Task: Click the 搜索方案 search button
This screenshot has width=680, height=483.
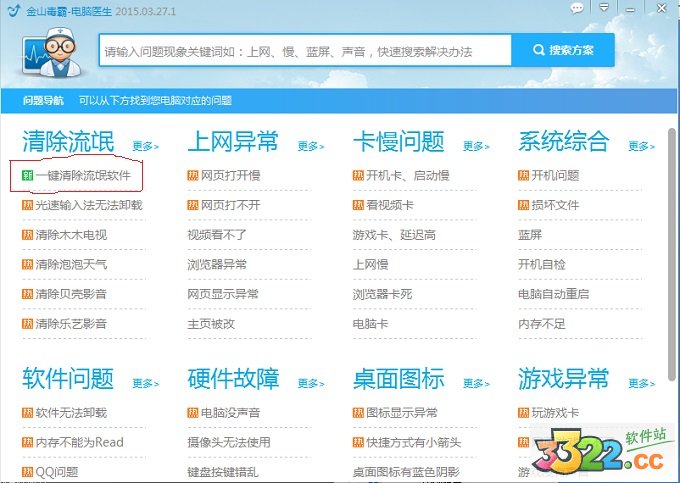Action: (563, 50)
